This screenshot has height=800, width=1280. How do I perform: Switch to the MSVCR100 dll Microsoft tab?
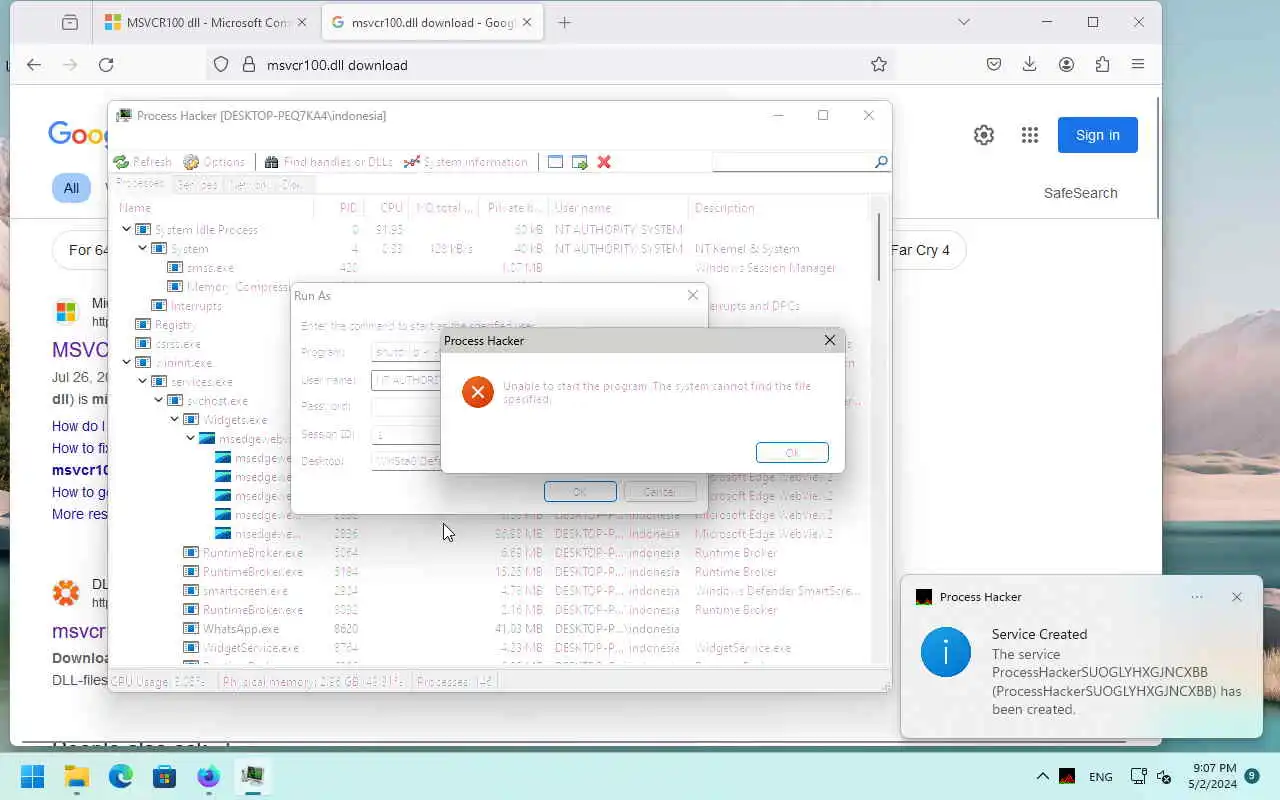pos(207,22)
